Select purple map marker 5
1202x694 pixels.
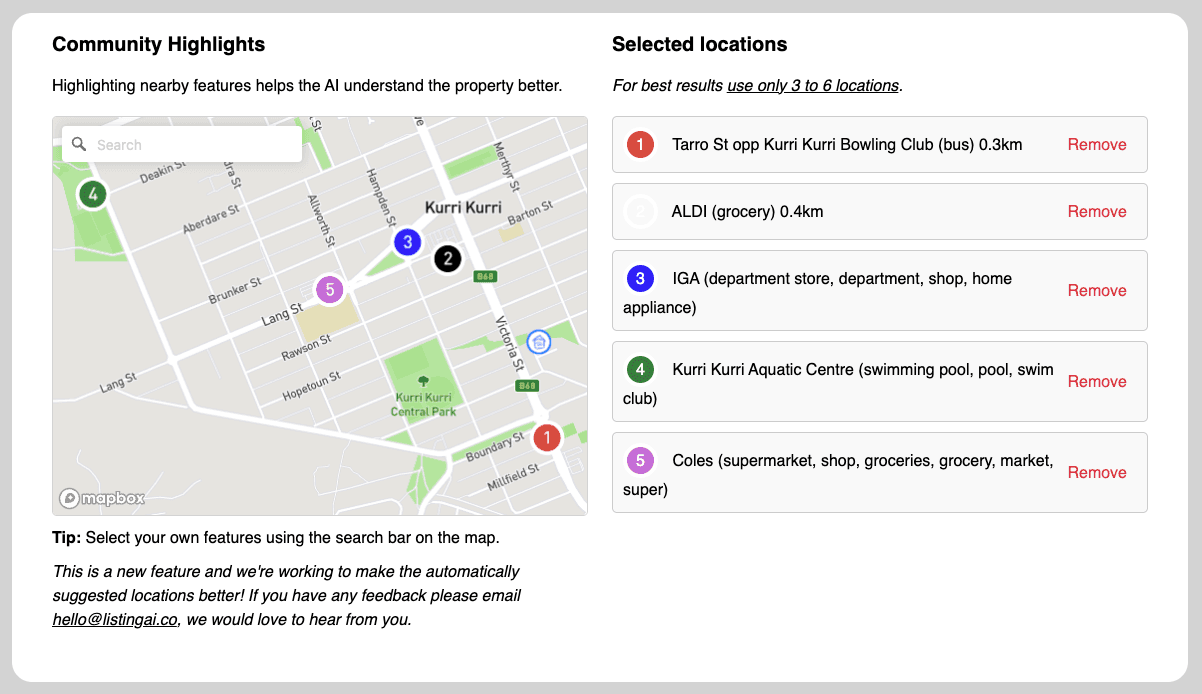[x=329, y=290]
